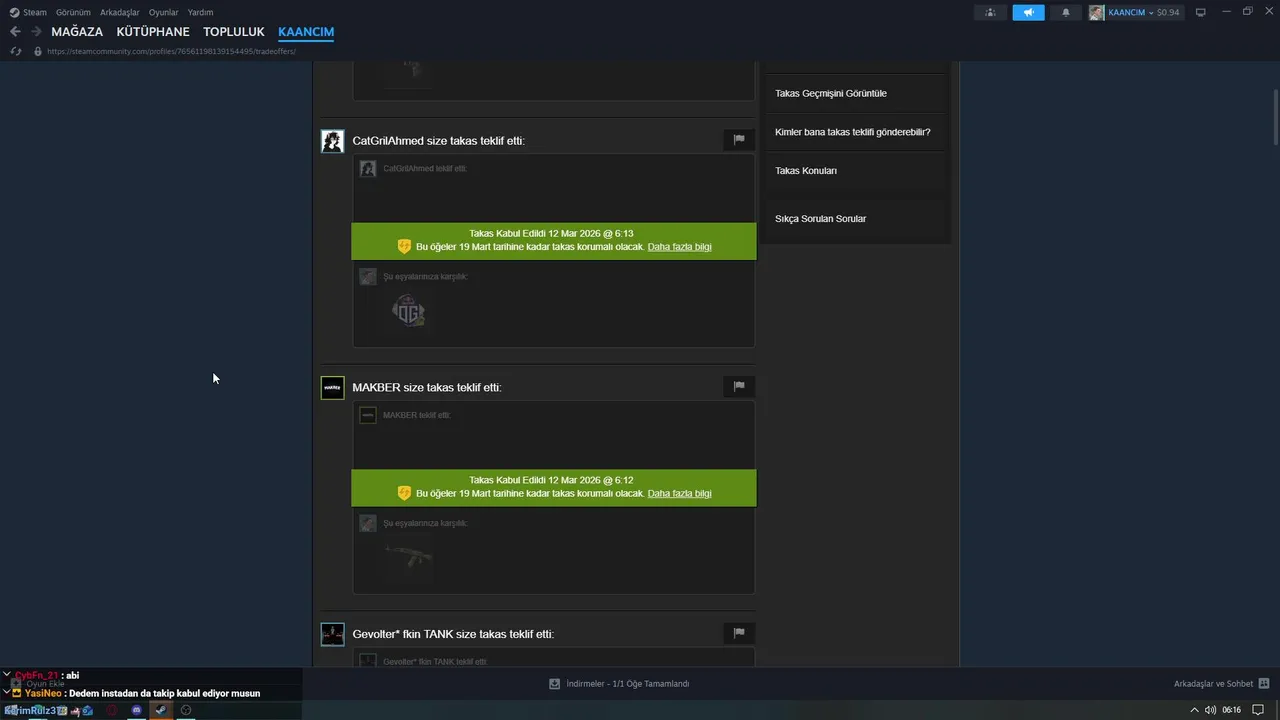Click the volume speaker tray icon

click(1210, 710)
